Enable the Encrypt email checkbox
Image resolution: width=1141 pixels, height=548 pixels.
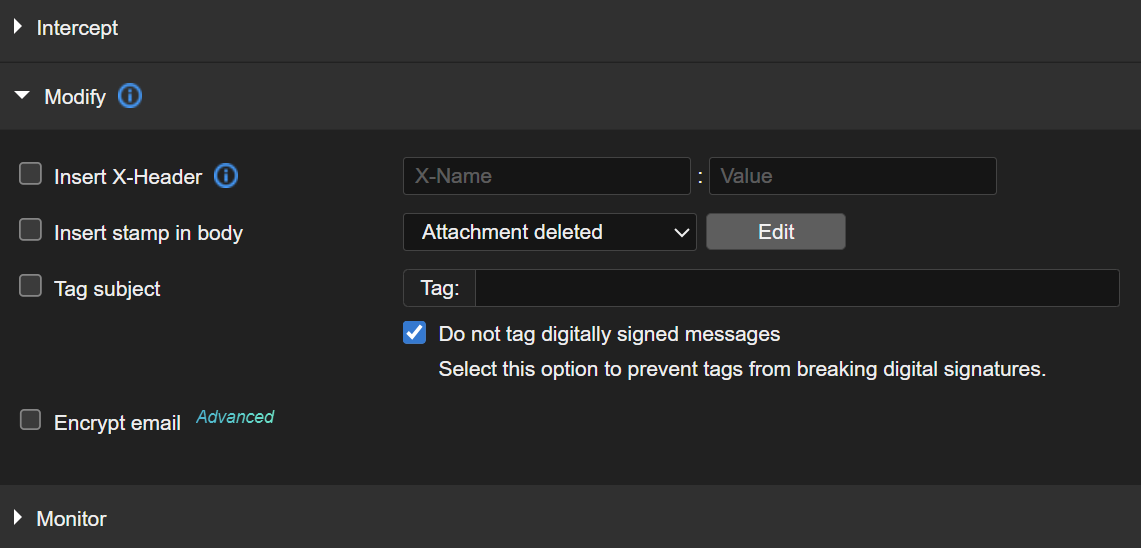point(30,421)
